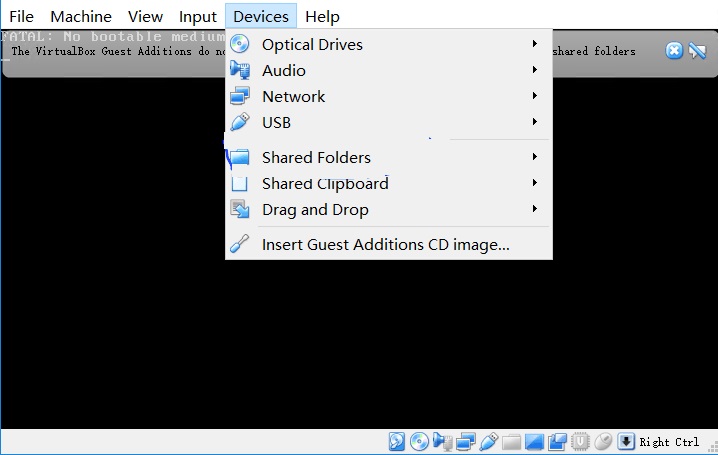The height and width of the screenshot is (455, 718).
Task: Open the File menu
Action: (21, 16)
